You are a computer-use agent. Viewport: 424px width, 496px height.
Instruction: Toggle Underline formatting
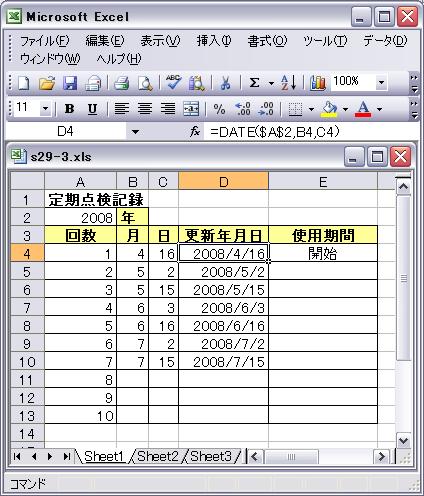tap(92, 109)
